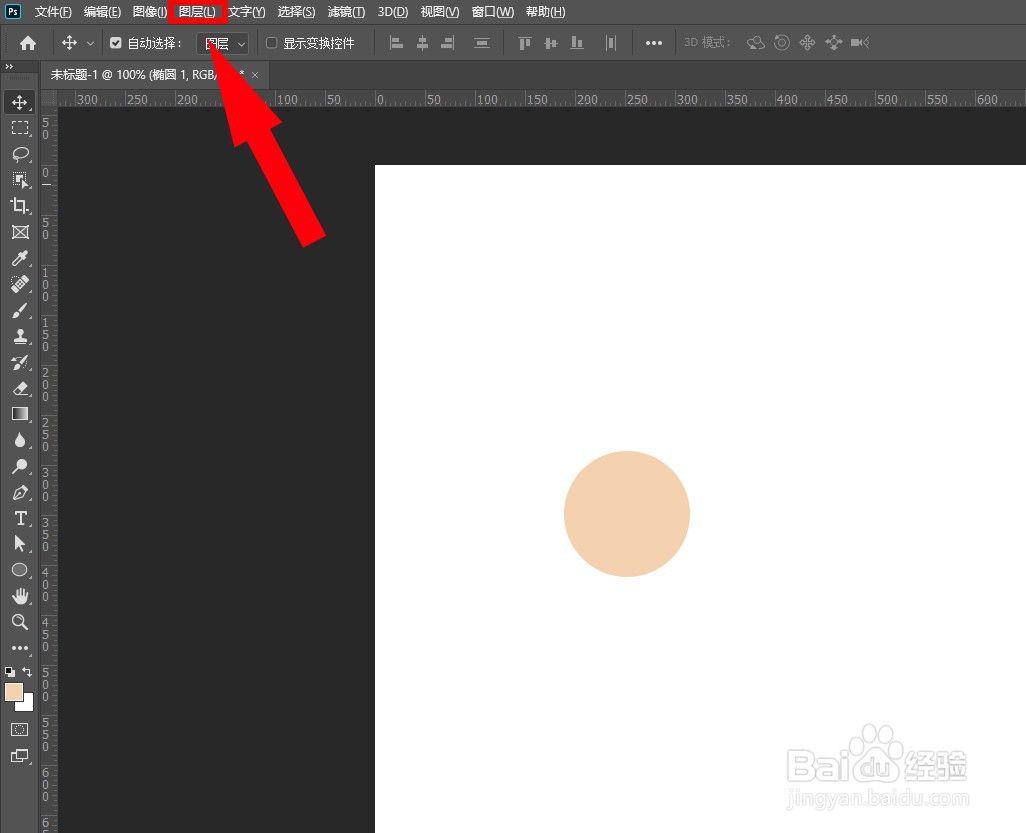Click the foreground color swatch
This screenshot has height=833, width=1026.
coord(14,692)
